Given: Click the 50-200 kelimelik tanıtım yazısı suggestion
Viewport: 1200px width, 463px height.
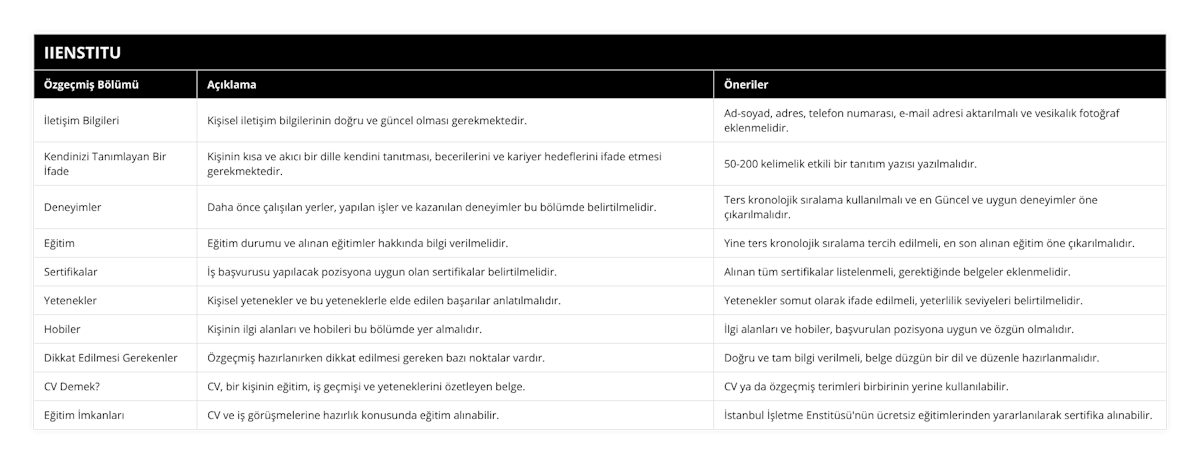Looking at the screenshot, I should coord(850,163).
